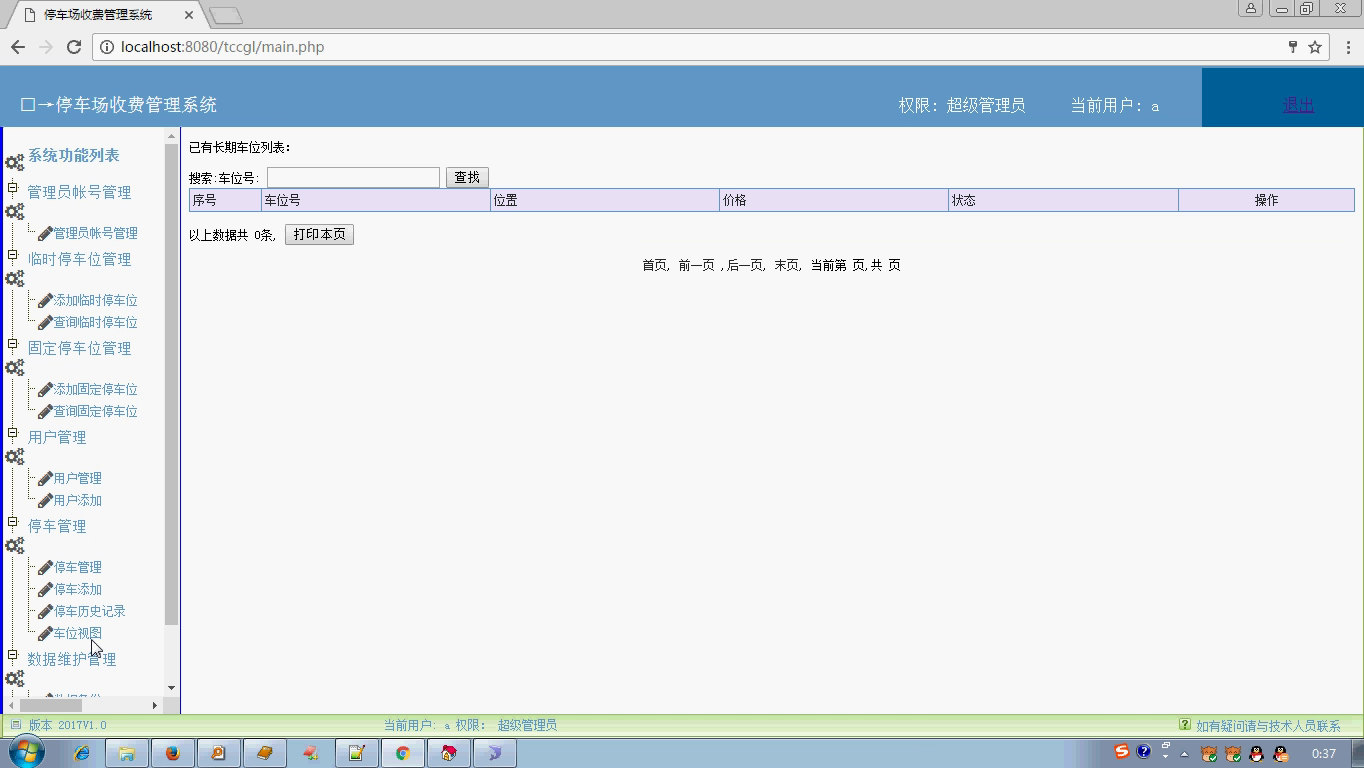Click the pencil icon before 停车历史记录
Image resolution: width=1364 pixels, height=768 pixels.
[45, 611]
